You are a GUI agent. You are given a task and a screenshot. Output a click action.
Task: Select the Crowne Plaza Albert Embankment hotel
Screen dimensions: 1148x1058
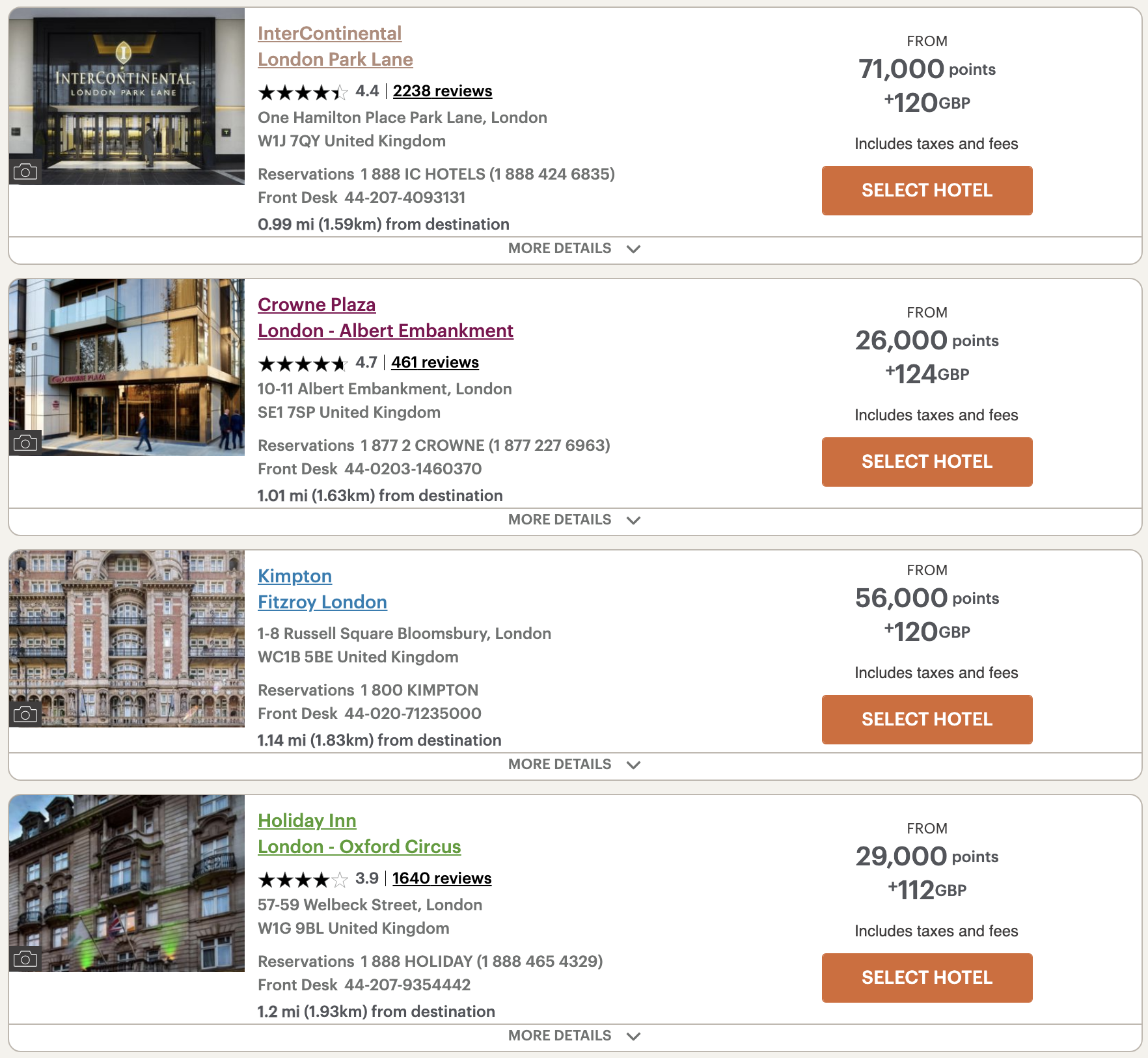pyautogui.click(x=927, y=462)
